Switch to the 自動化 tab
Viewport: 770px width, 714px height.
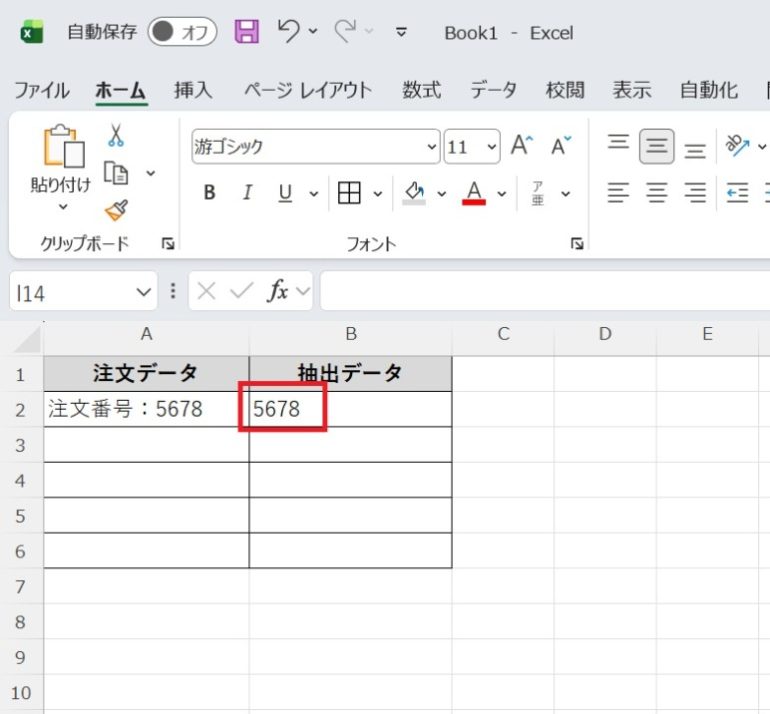click(x=709, y=90)
